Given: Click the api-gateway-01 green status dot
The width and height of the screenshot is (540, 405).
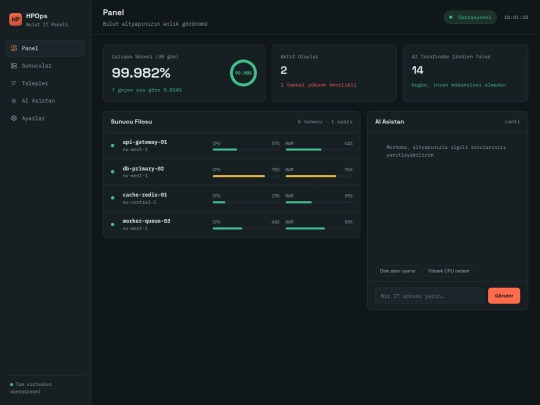Looking at the screenshot, I should tap(113, 146).
